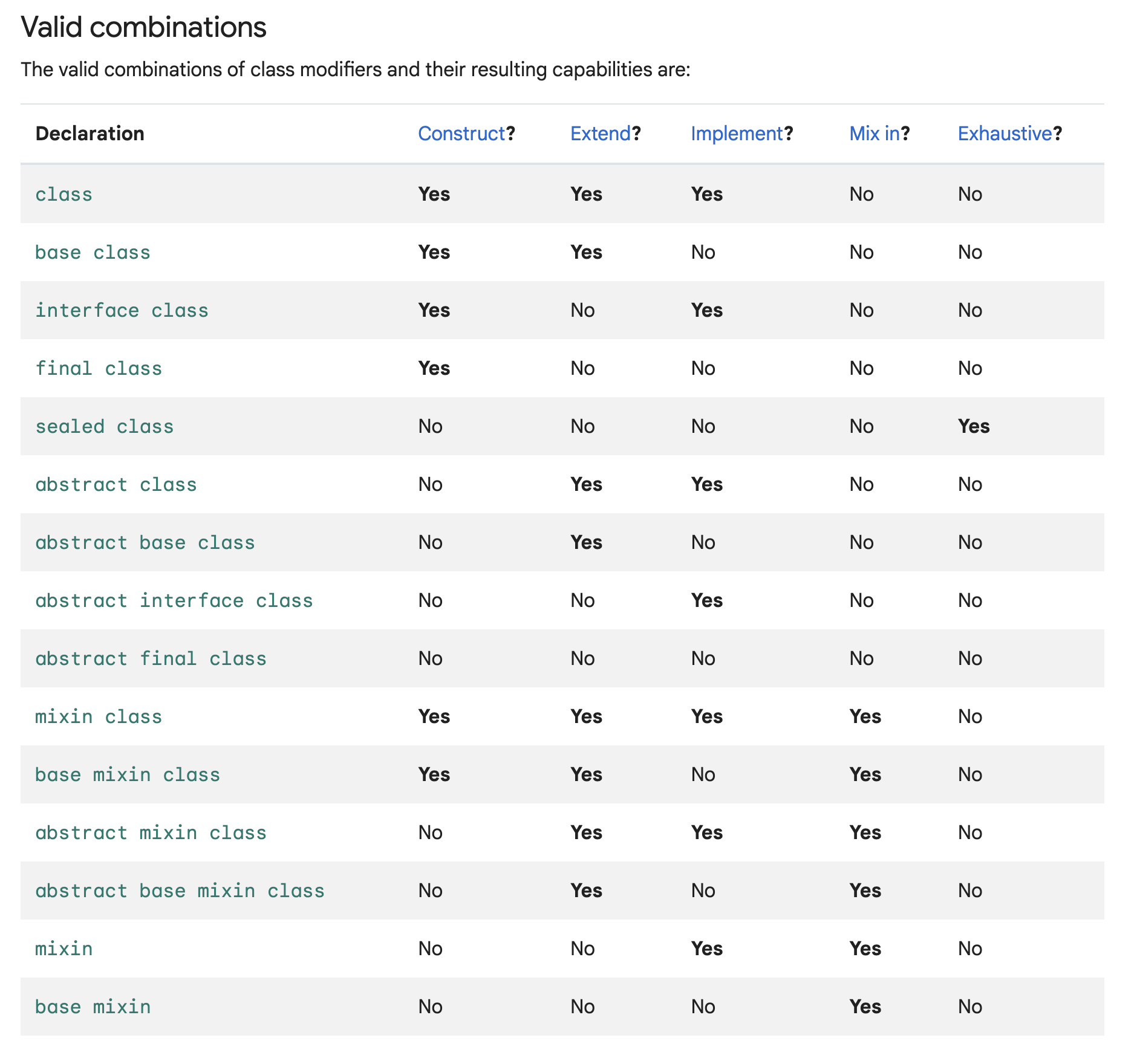Click the 'final class' declaration text
1137x1064 pixels.
click(x=99, y=369)
